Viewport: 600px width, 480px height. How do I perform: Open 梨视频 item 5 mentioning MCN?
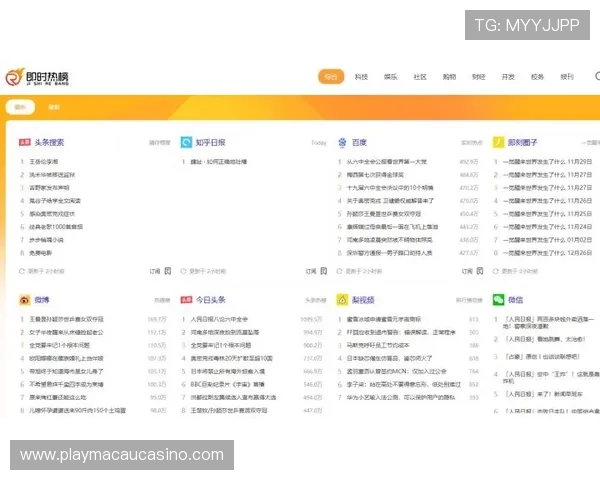pyautogui.click(x=396, y=371)
